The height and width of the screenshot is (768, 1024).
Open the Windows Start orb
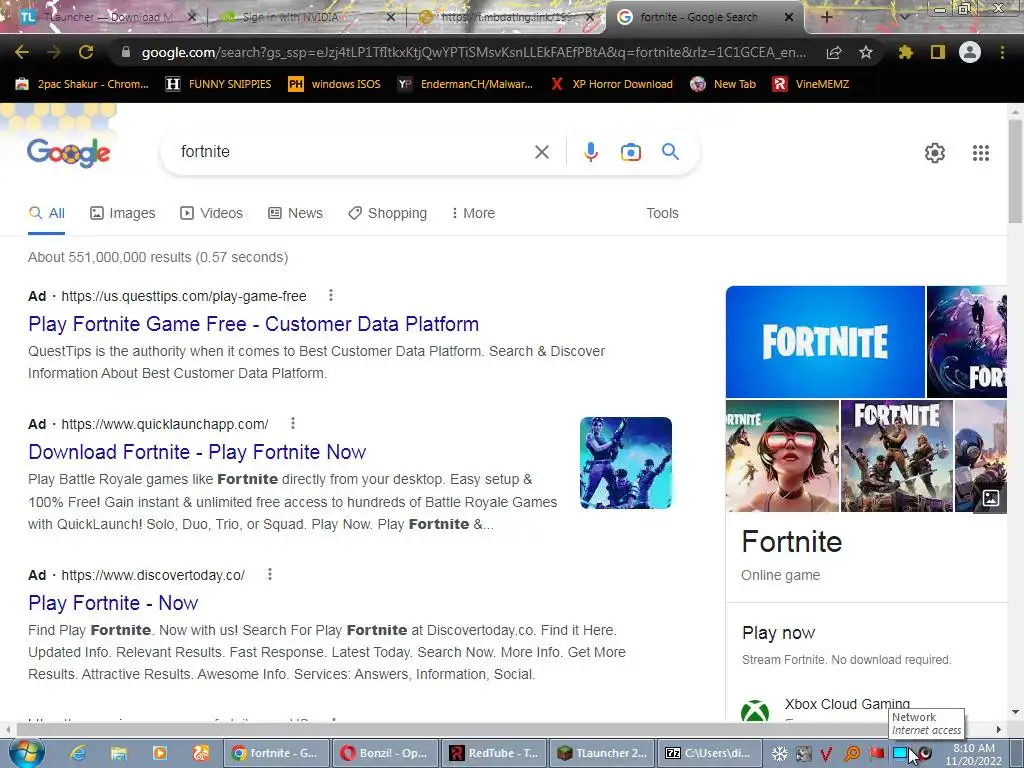(x=27, y=753)
